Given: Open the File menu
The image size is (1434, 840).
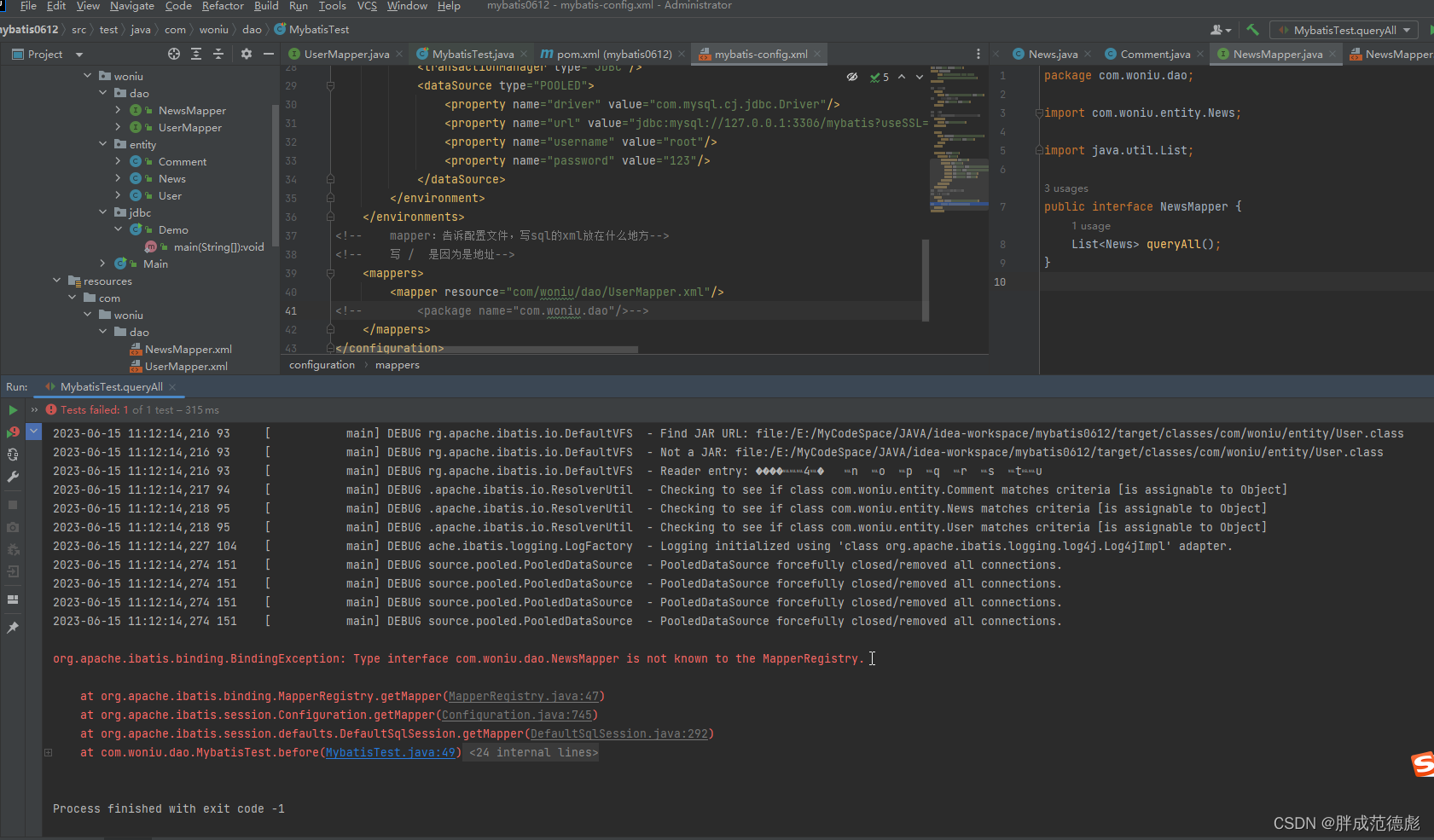Looking at the screenshot, I should coord(28,6).
